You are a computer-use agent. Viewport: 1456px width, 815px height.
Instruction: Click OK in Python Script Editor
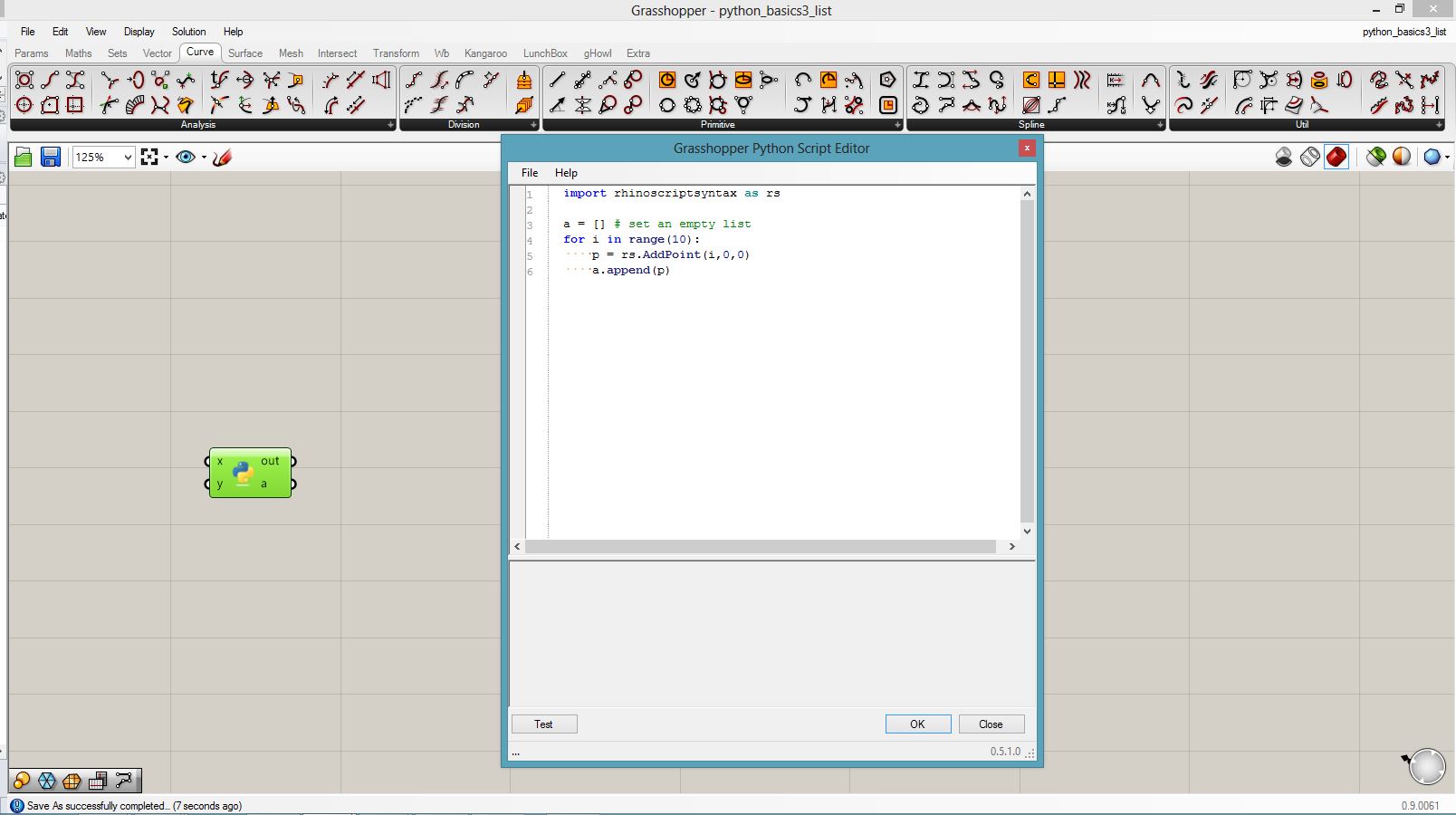917,724
